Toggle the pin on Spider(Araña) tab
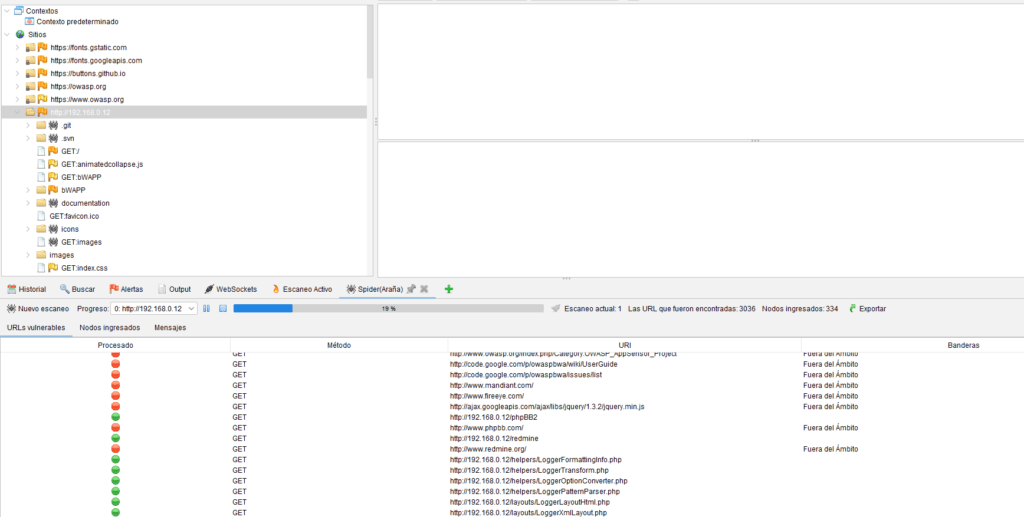This screenshot has height=517, width=1024. pos(411,289)
